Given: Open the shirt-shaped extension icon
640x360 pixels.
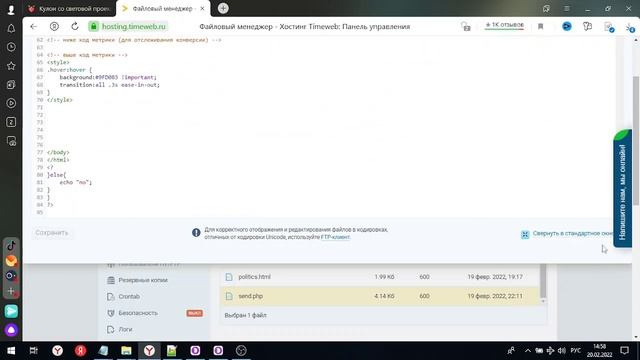Looking at the screenshot, I should (587, 27).
